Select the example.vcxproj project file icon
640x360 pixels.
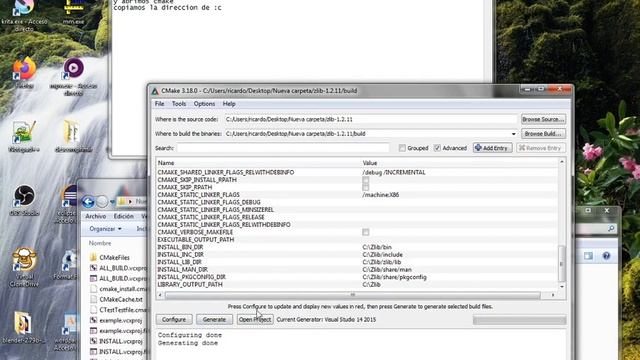(x=93, y=320)
